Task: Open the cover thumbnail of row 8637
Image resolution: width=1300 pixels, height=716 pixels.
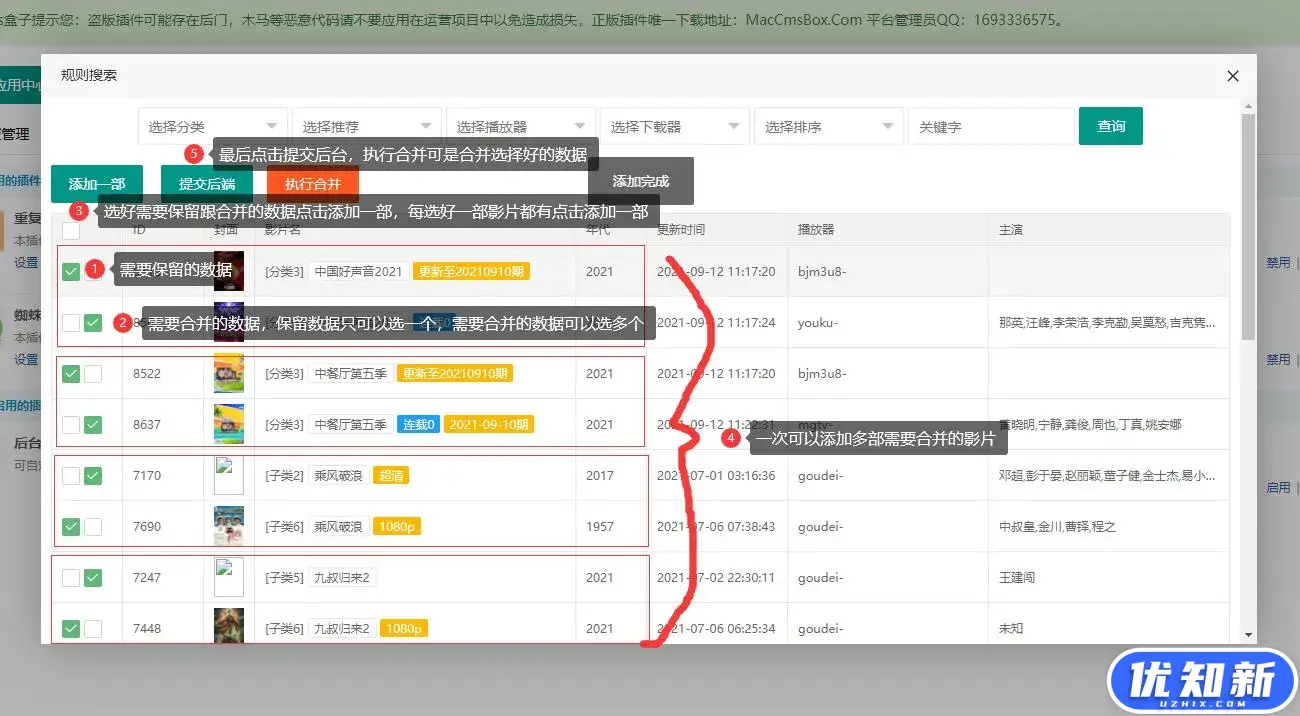Action: coord(229,424)
